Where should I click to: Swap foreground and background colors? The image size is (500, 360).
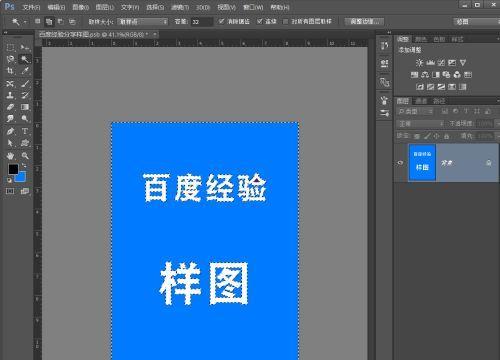24,165
